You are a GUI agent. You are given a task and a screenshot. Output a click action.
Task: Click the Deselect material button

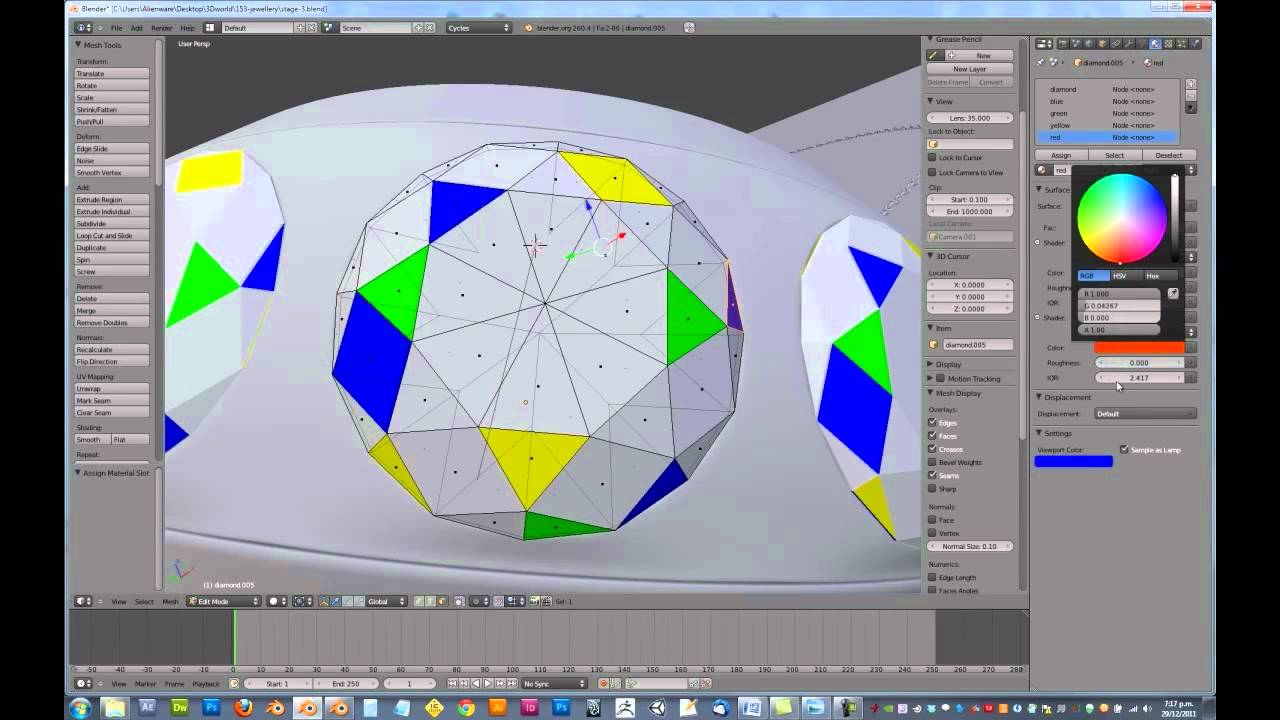1168,155
